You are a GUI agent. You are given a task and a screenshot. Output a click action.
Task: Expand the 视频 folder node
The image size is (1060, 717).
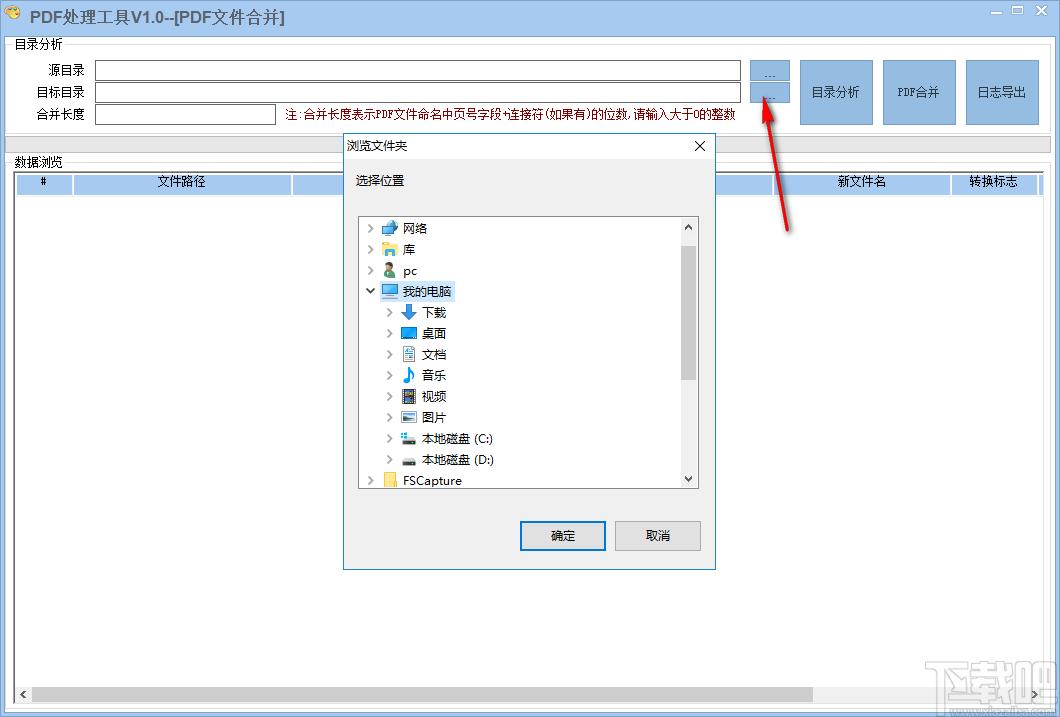[389, 396]
